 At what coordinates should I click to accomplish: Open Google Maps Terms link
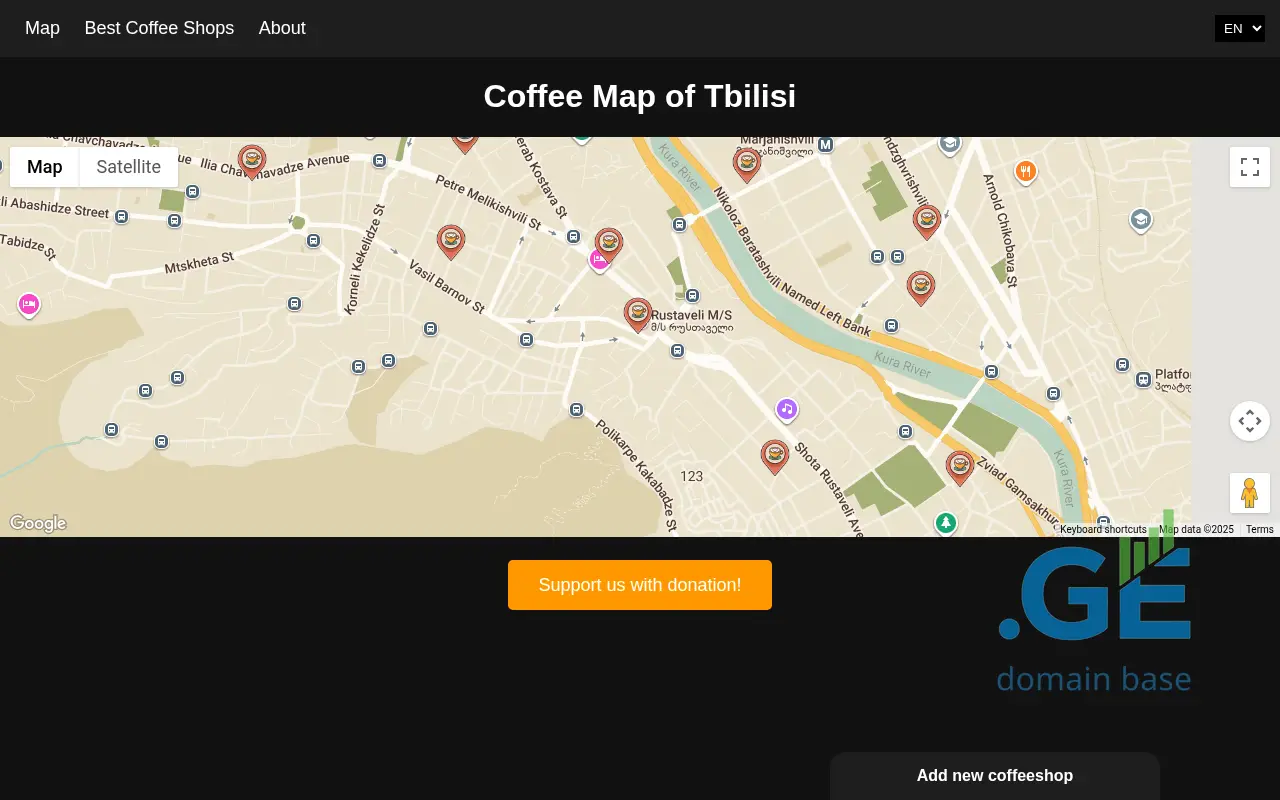click(x=1259, y=530)
